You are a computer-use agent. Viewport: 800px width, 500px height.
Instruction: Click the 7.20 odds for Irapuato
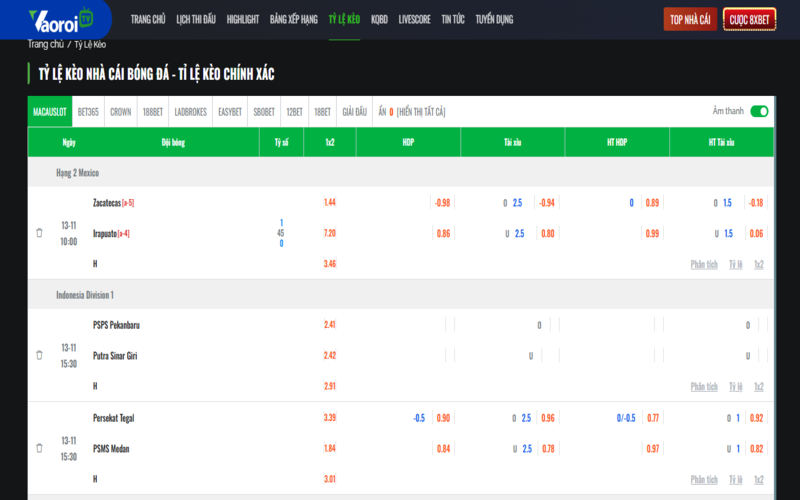(x=330, y=233)
